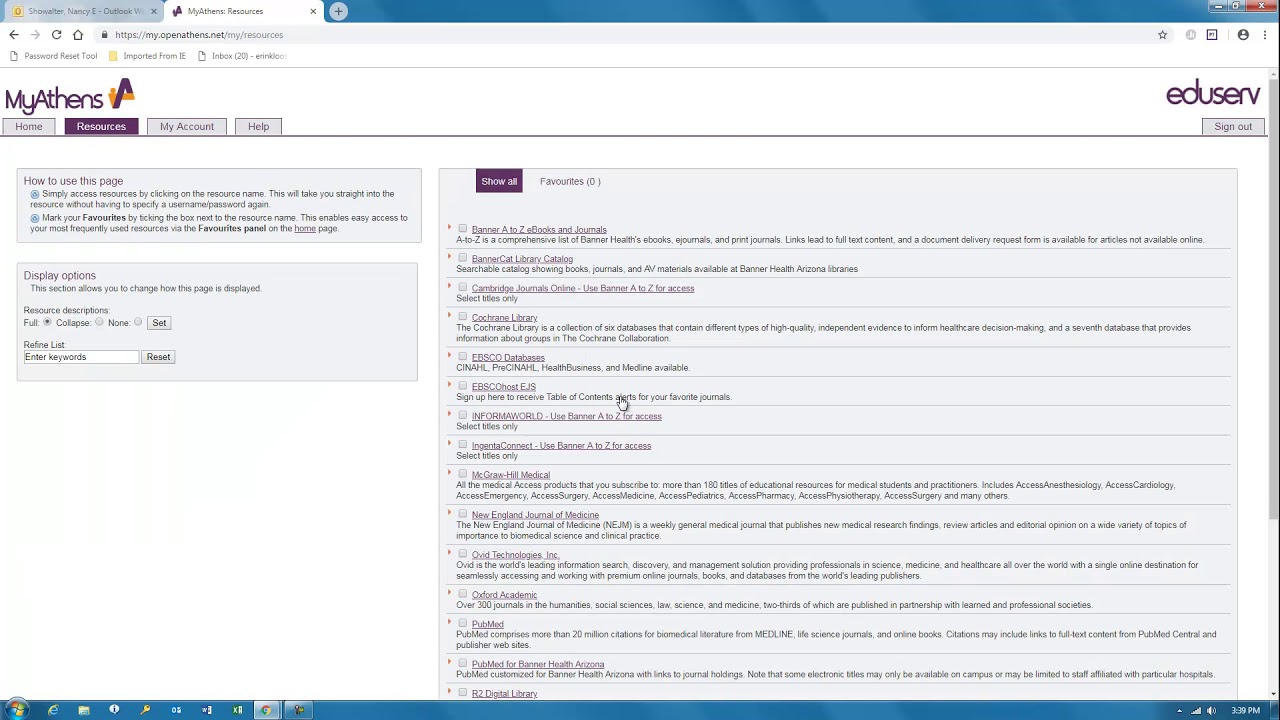1280x720 pixels.
Task: Open the Windows Start menu
Action: pos(18,710)
